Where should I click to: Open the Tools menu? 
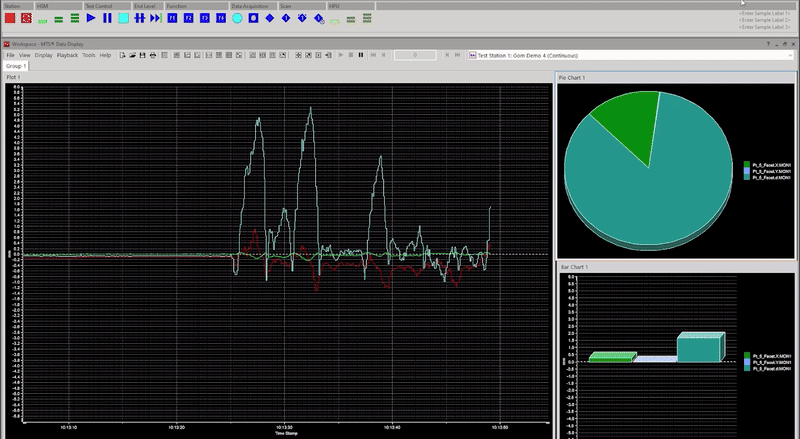(x=89, y=55)
